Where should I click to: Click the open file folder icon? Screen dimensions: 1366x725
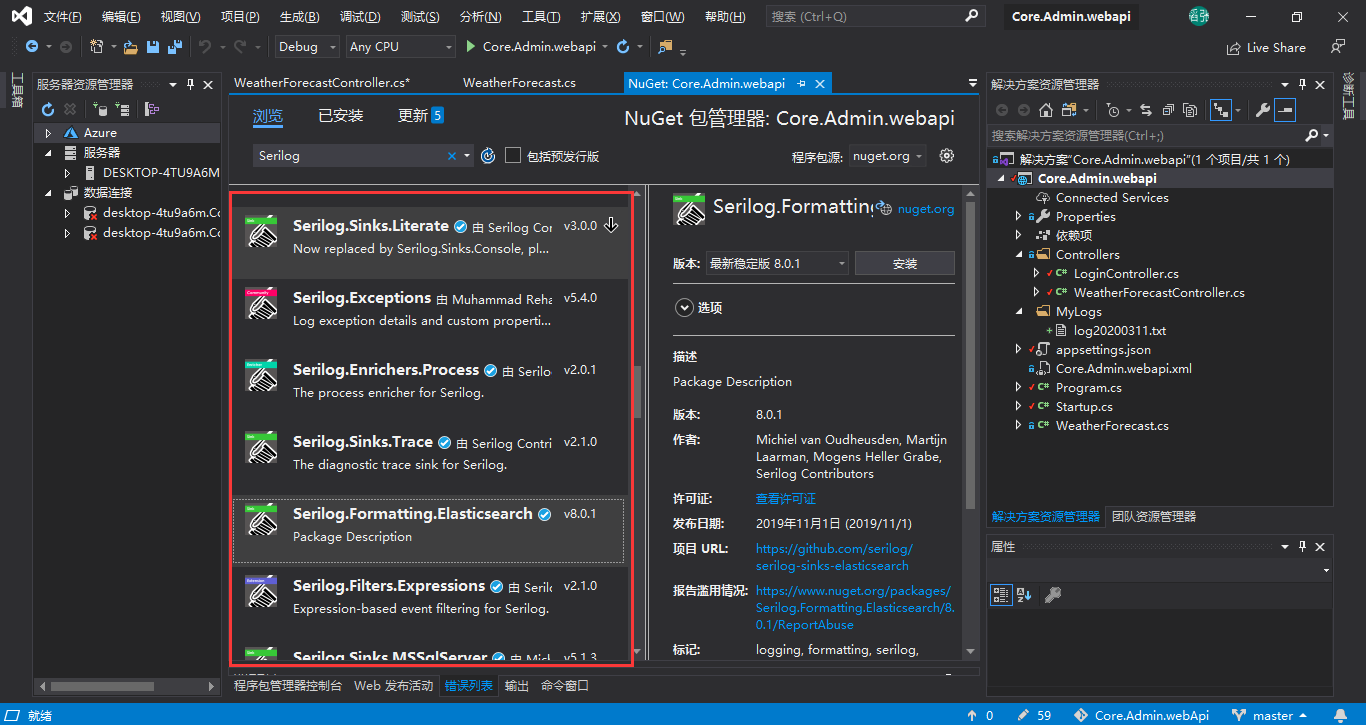pos(130,47)
